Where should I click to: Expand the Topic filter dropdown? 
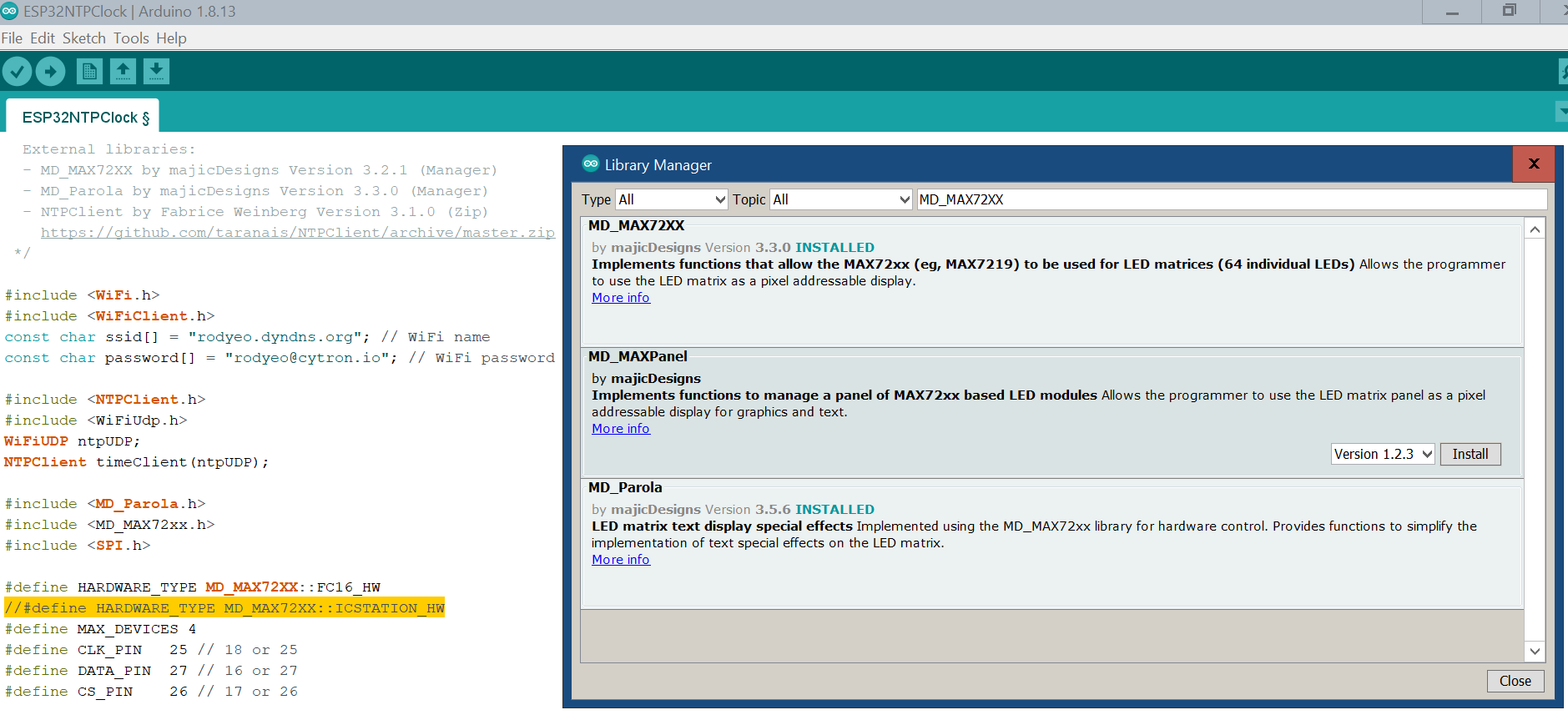point(841,199)
